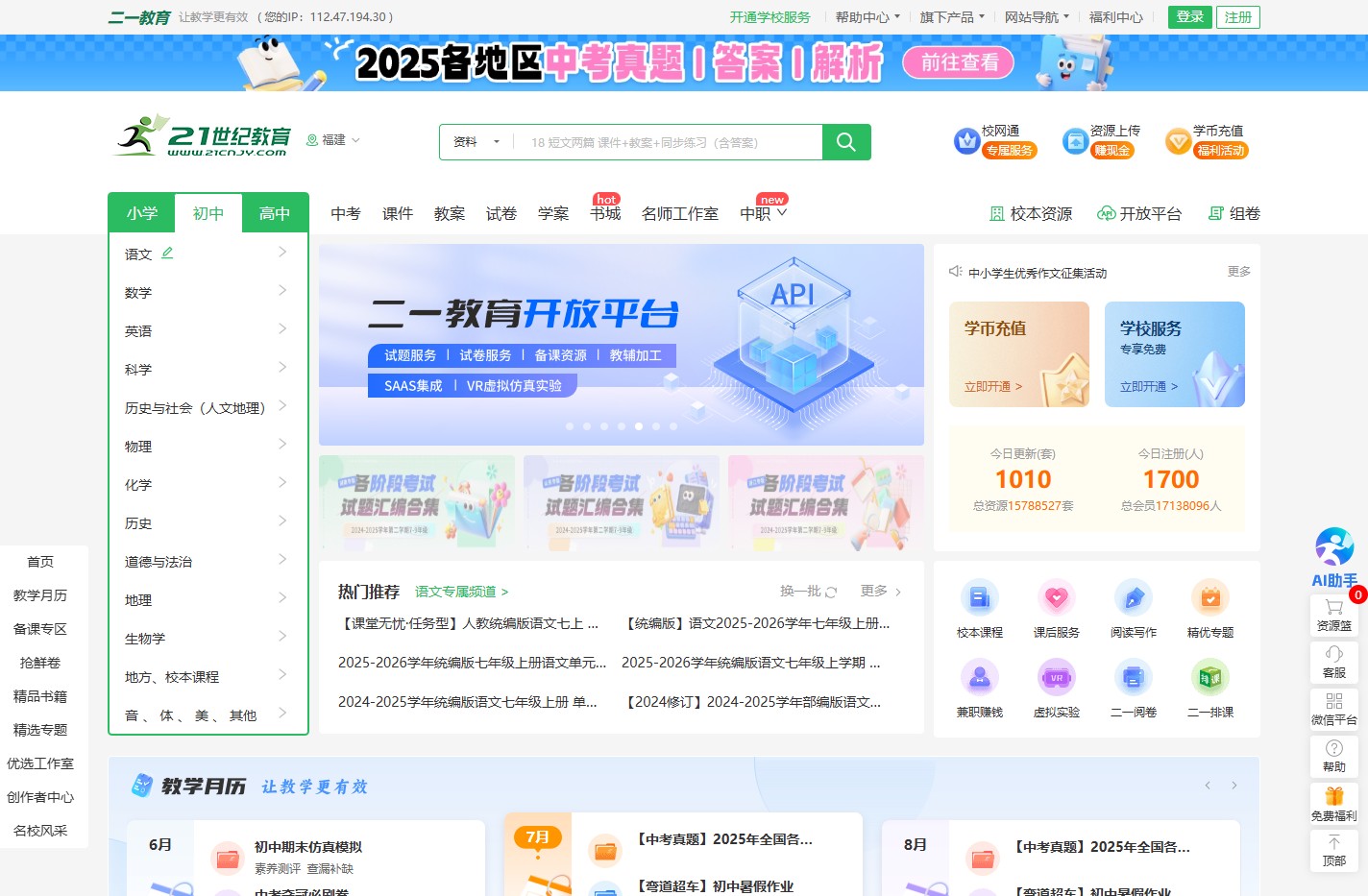This screenshot has width=1368, height=896.
Task: Open the 语文专属频道 link
Action: (461, 592)
